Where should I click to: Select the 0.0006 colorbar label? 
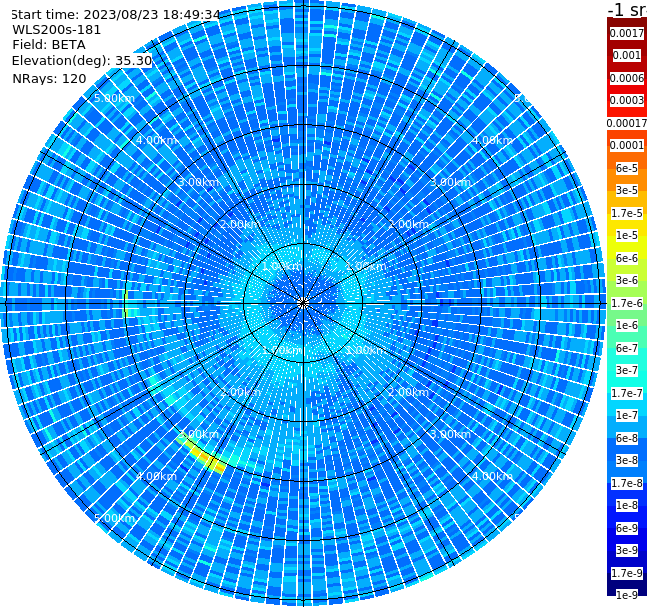[627, 78]
